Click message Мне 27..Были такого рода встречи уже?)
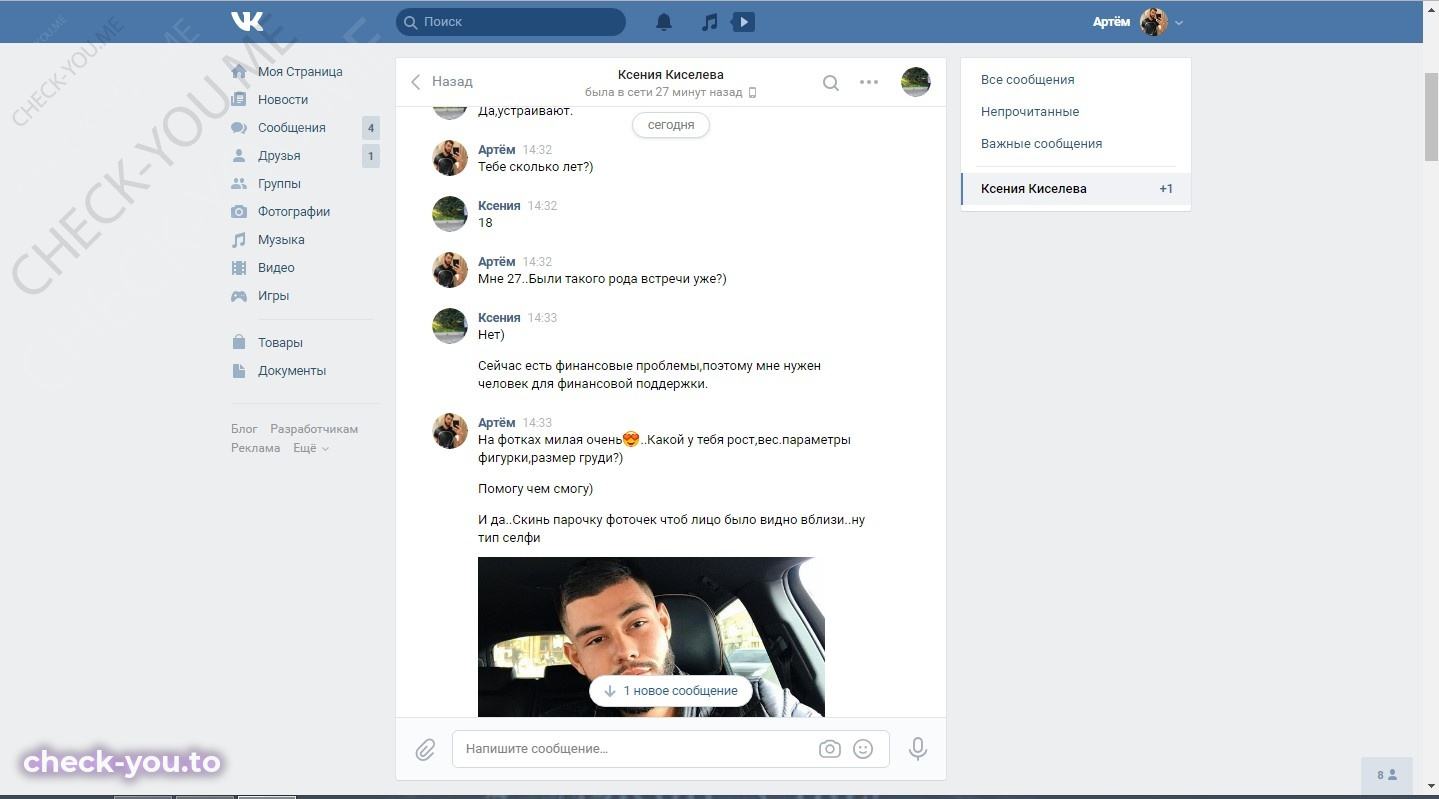The image size is (1439, 799). click(x=602, y=279)
